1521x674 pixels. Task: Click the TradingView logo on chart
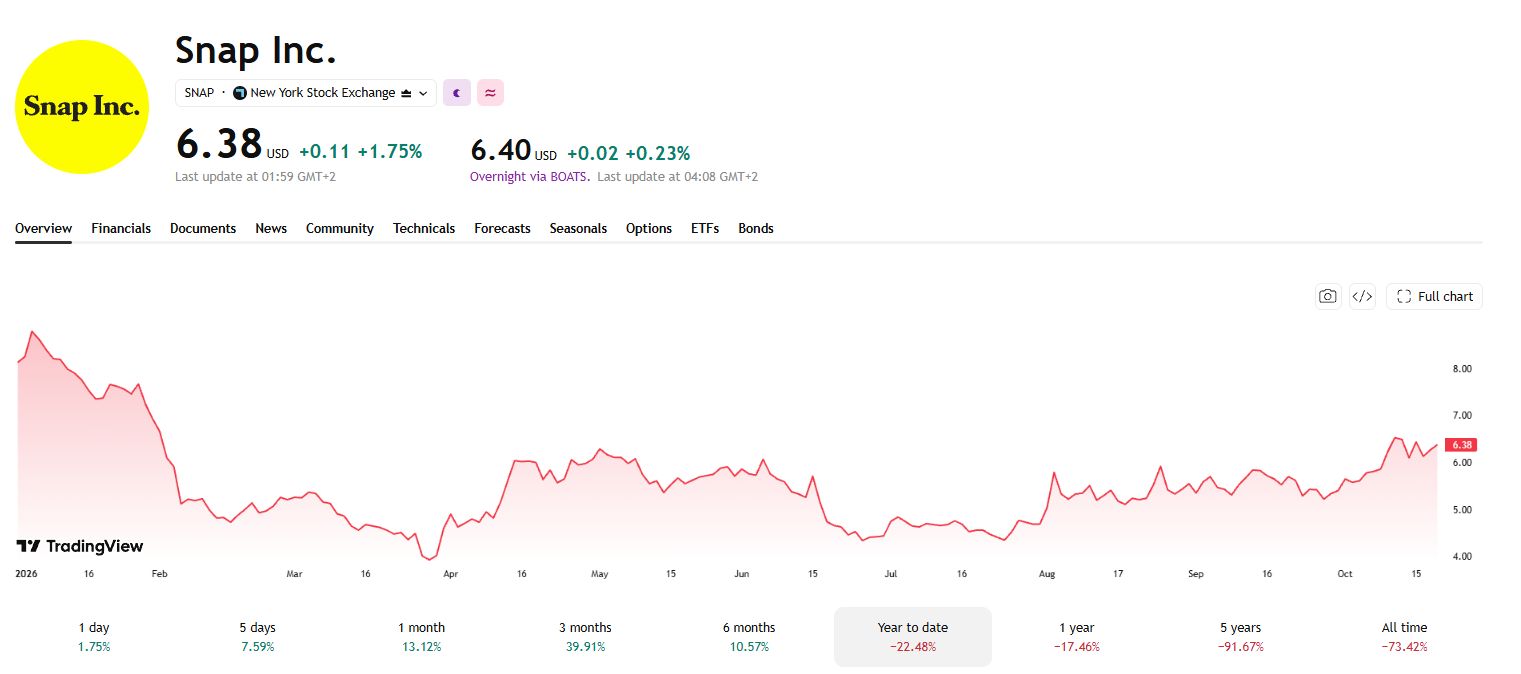pos(79,546)
